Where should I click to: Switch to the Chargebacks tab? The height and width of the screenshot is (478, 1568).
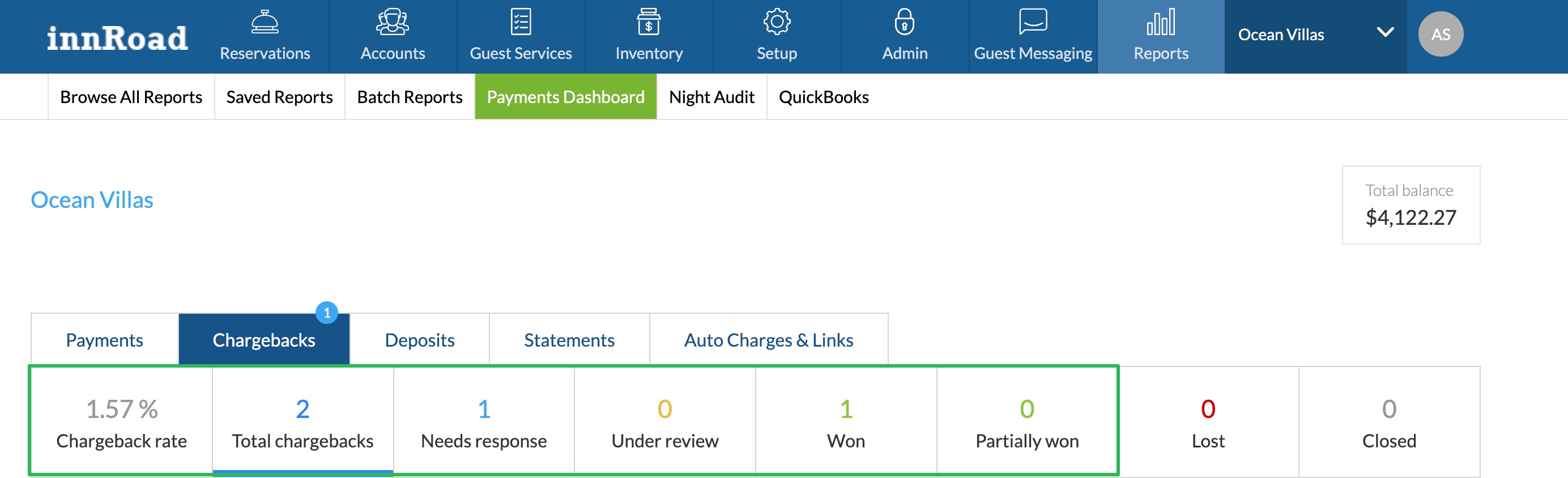263,340
